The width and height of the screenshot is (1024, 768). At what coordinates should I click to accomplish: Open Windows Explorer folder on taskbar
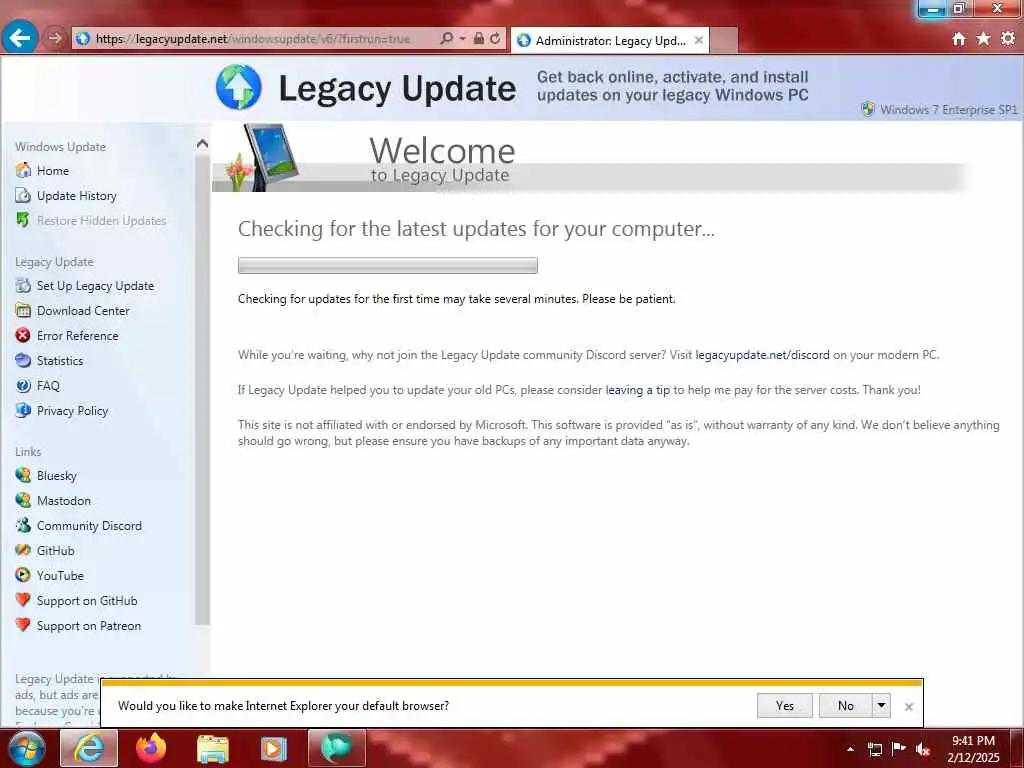click(x=213, y=749)
